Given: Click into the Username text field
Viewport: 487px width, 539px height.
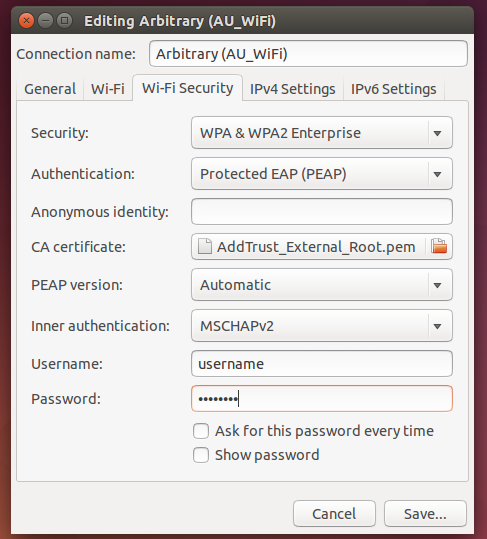Looking at the screenshot, I should tap(322, 364).
